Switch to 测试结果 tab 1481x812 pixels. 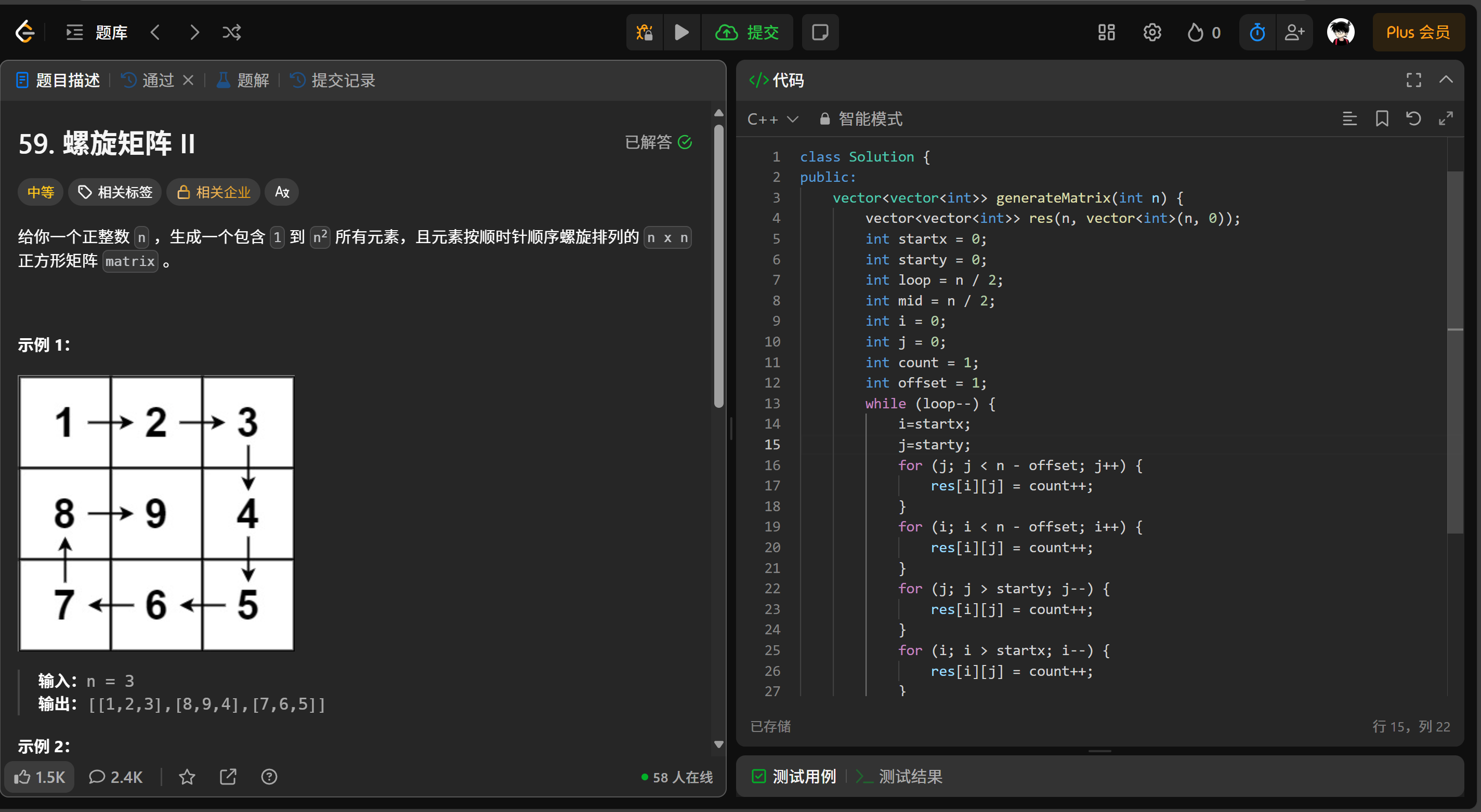point(900,776)
